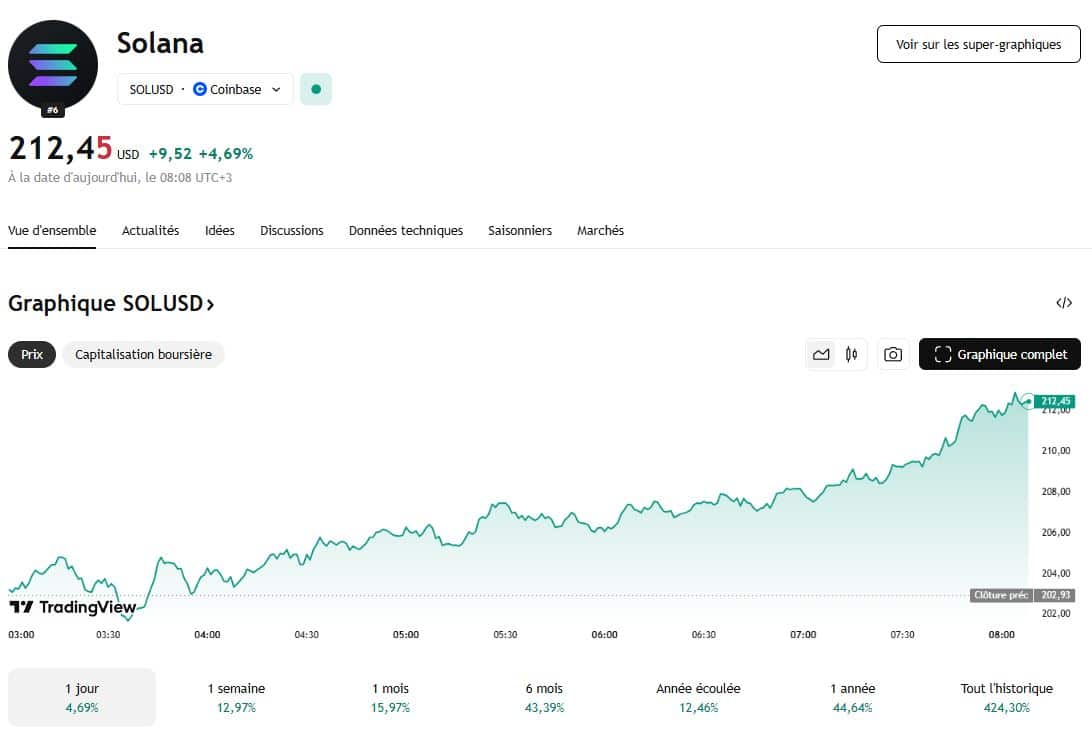Click the 08:00 time axis label

[x=1001, y=635]
